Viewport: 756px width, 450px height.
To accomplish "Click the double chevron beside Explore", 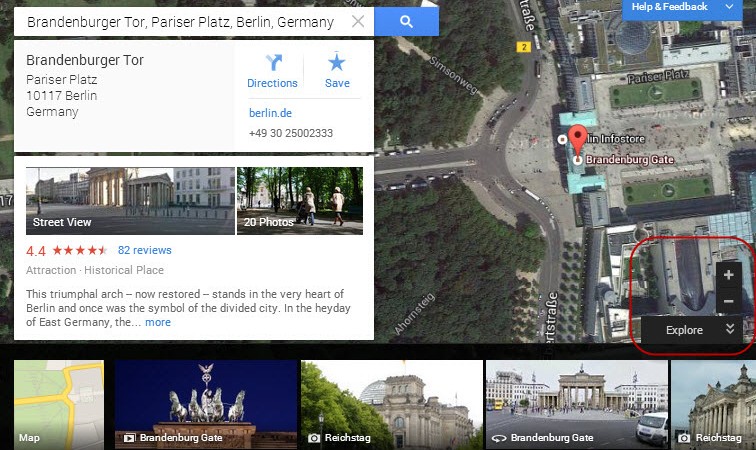I will point(730,329).
